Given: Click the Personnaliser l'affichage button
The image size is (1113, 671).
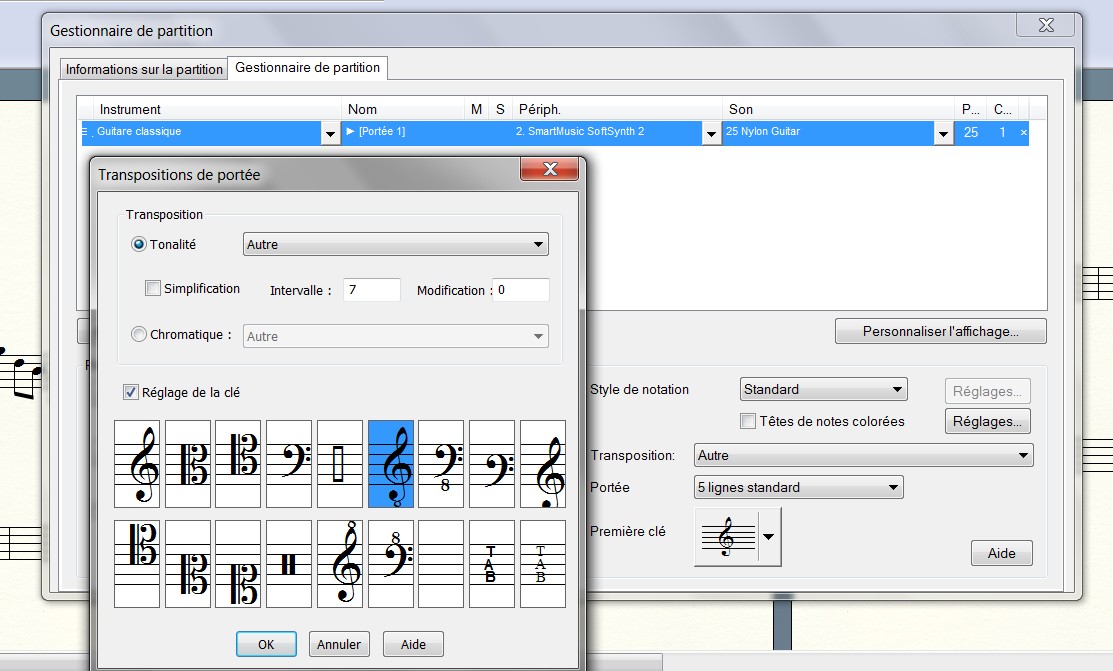Looking at the screenshot, I should pyautogui.click(x=940, y=331).
